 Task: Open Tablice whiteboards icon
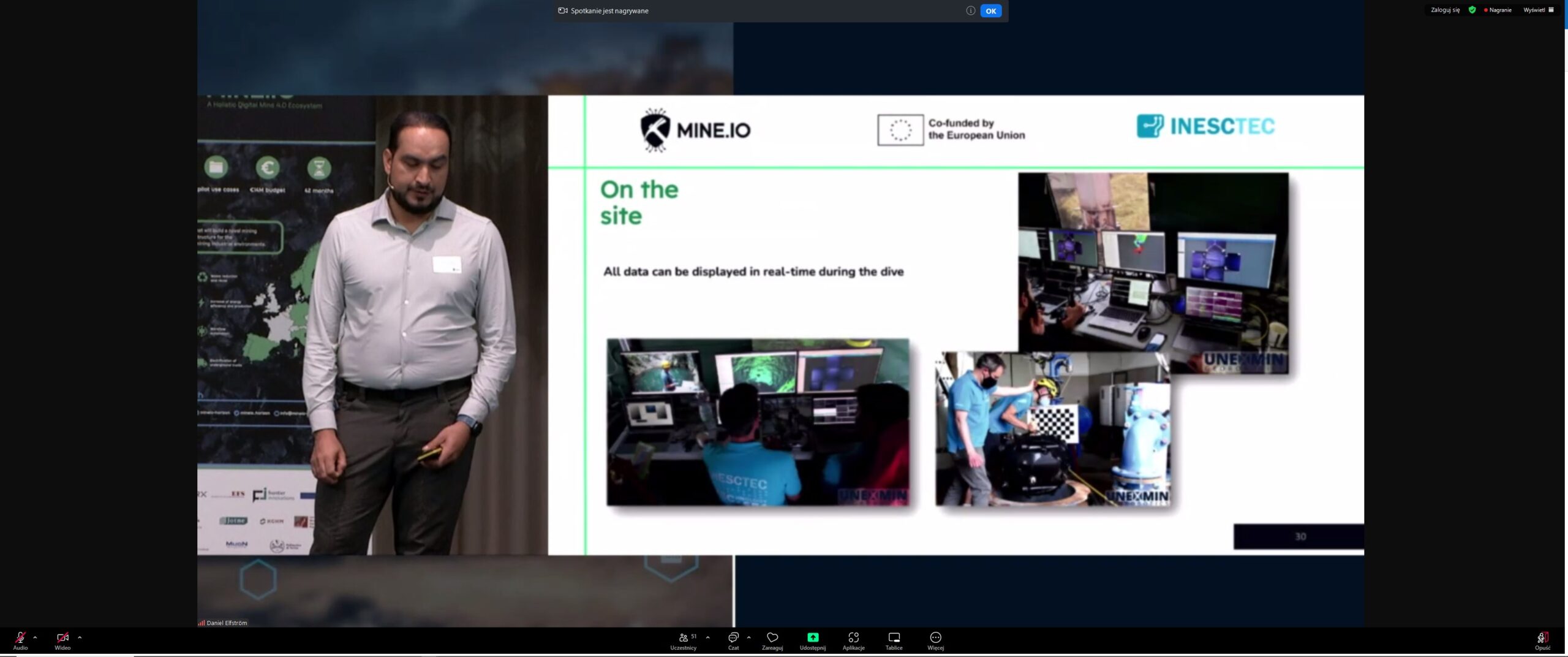coord(894,639)
